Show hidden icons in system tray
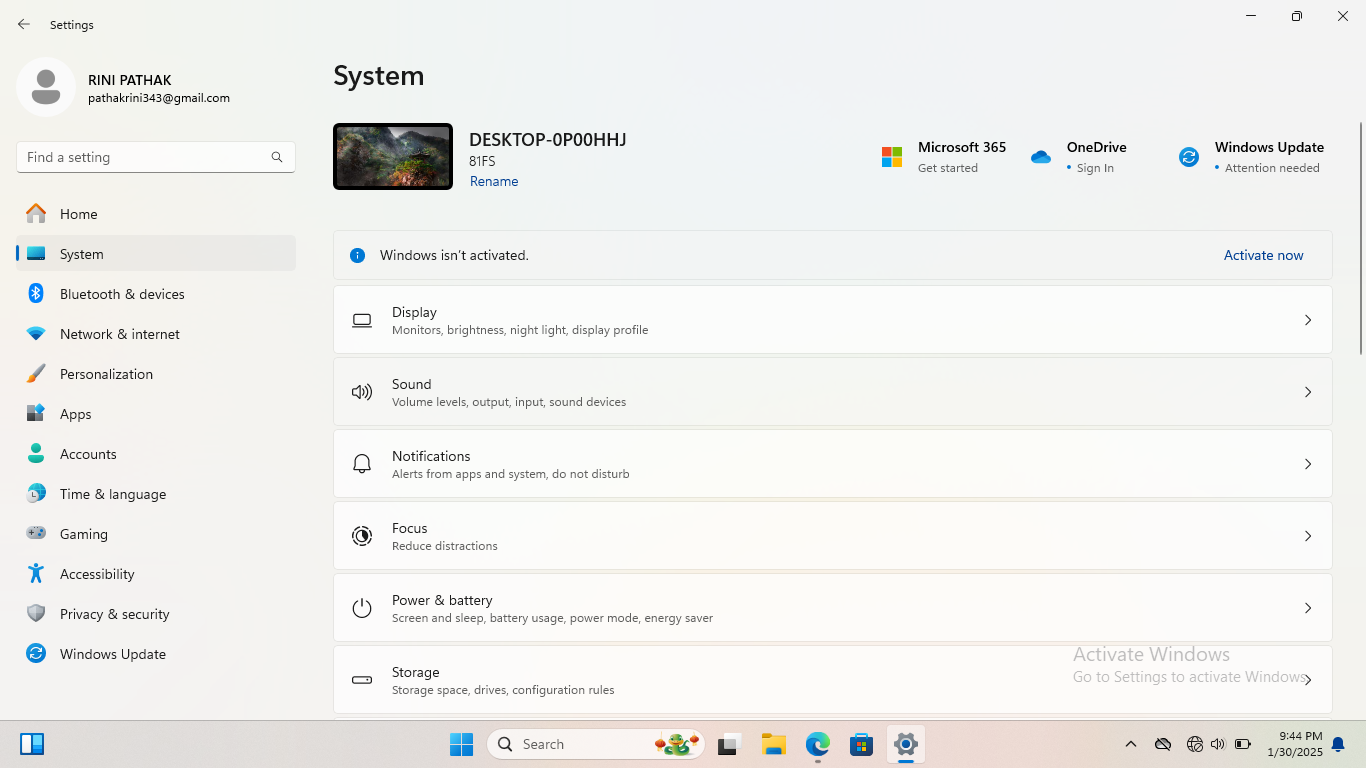Screen dimensions: 1366x768 point(1131,744)
